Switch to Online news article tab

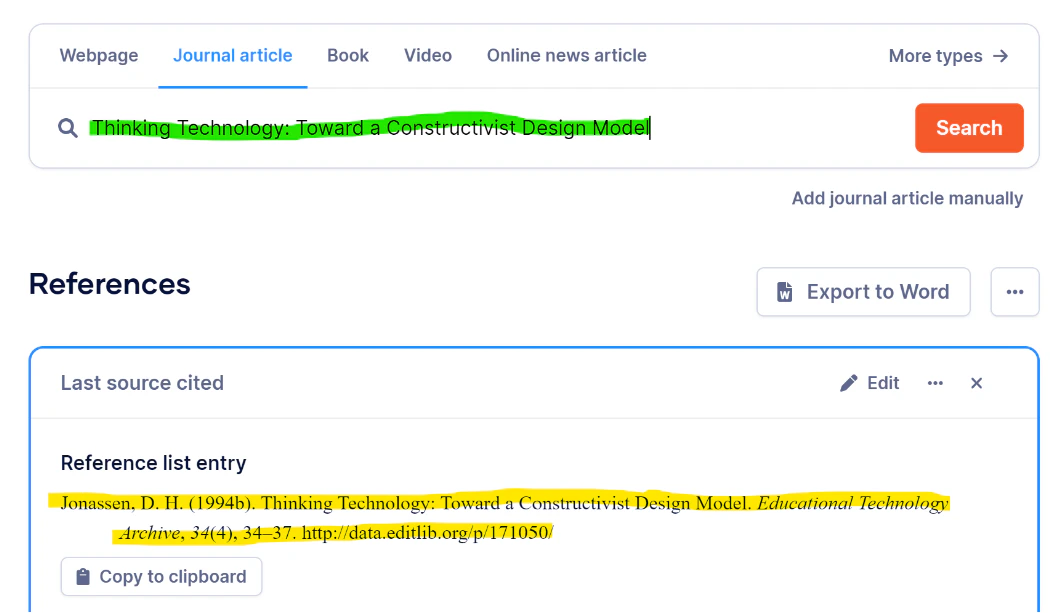(x=567, y=56)
